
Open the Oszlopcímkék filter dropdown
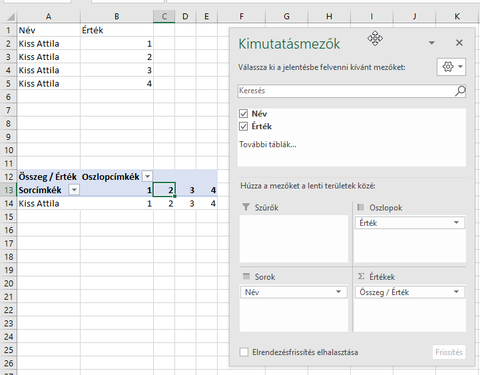(147, 176)
